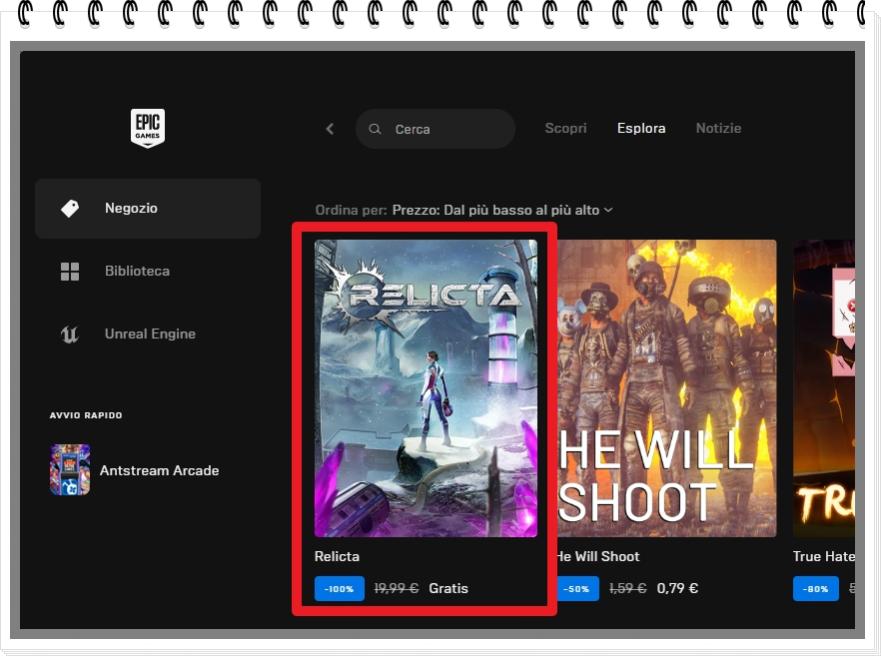This screenshot has width=881, height=656.
Task: Launch Antstream Arcade from its quick launch icon
Action: pos(70,470)
